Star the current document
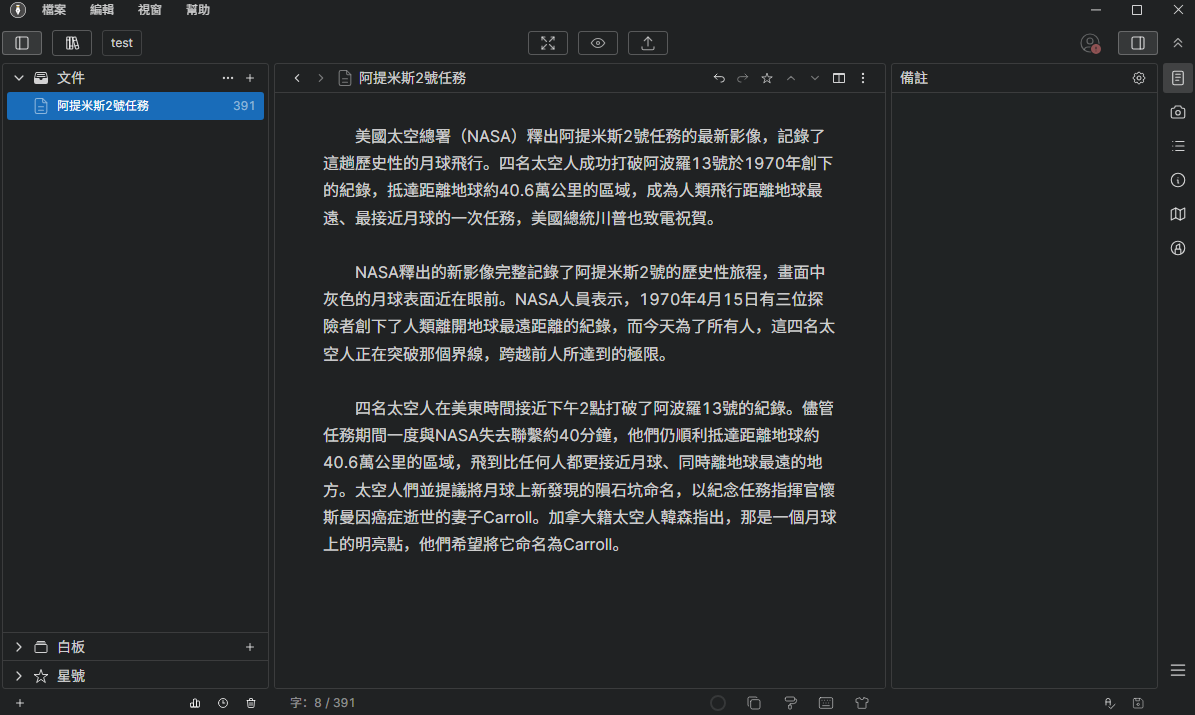Screen dimensions: 1195x715 767,78
